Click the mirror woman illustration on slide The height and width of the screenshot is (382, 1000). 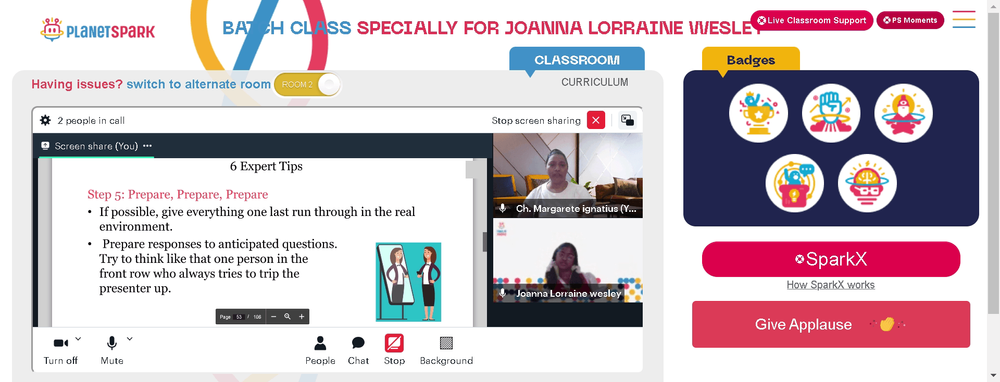click(408, 282)
